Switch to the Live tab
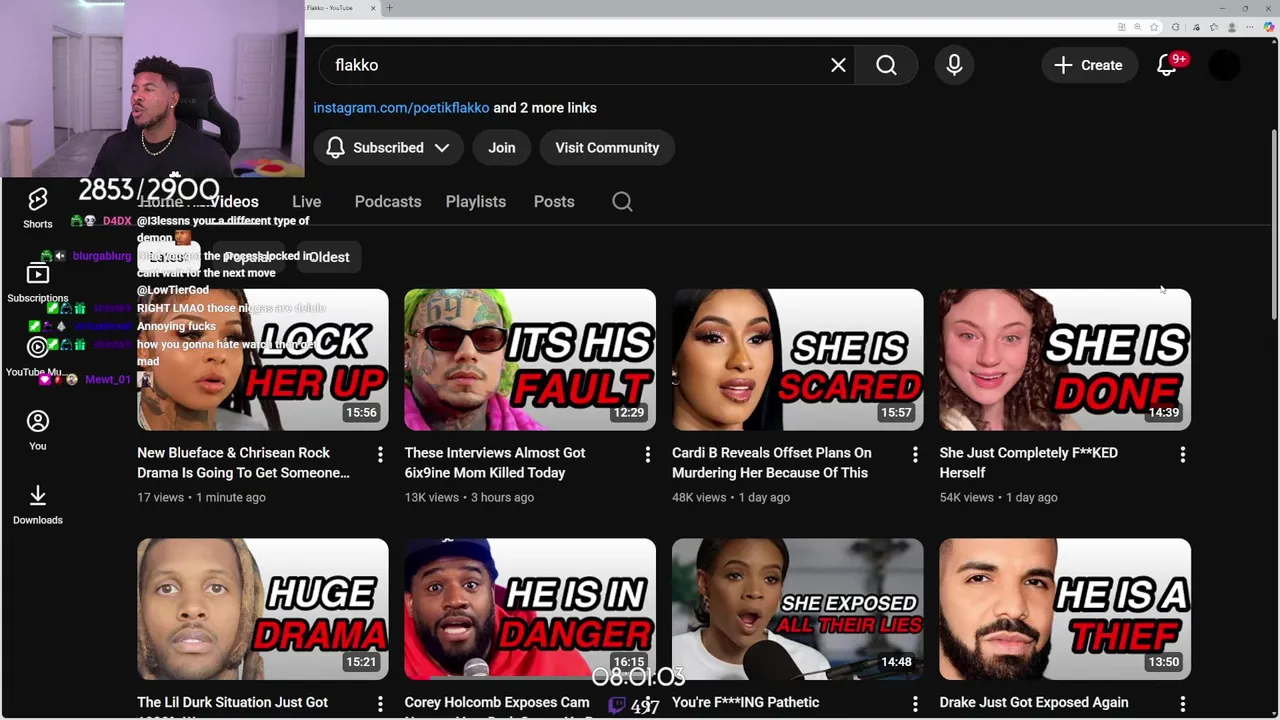Image resolution: width=1280 pixels, height=720 pixels. pyautogui.click(x=306, y=202)
